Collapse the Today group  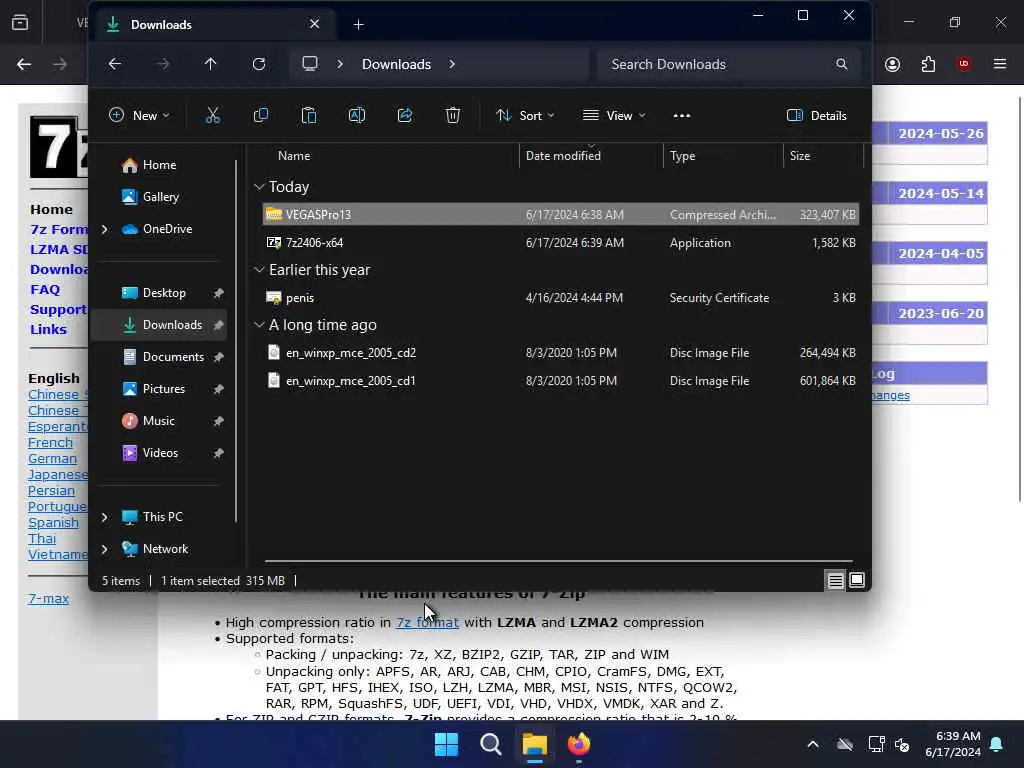[x=259, y=187]
